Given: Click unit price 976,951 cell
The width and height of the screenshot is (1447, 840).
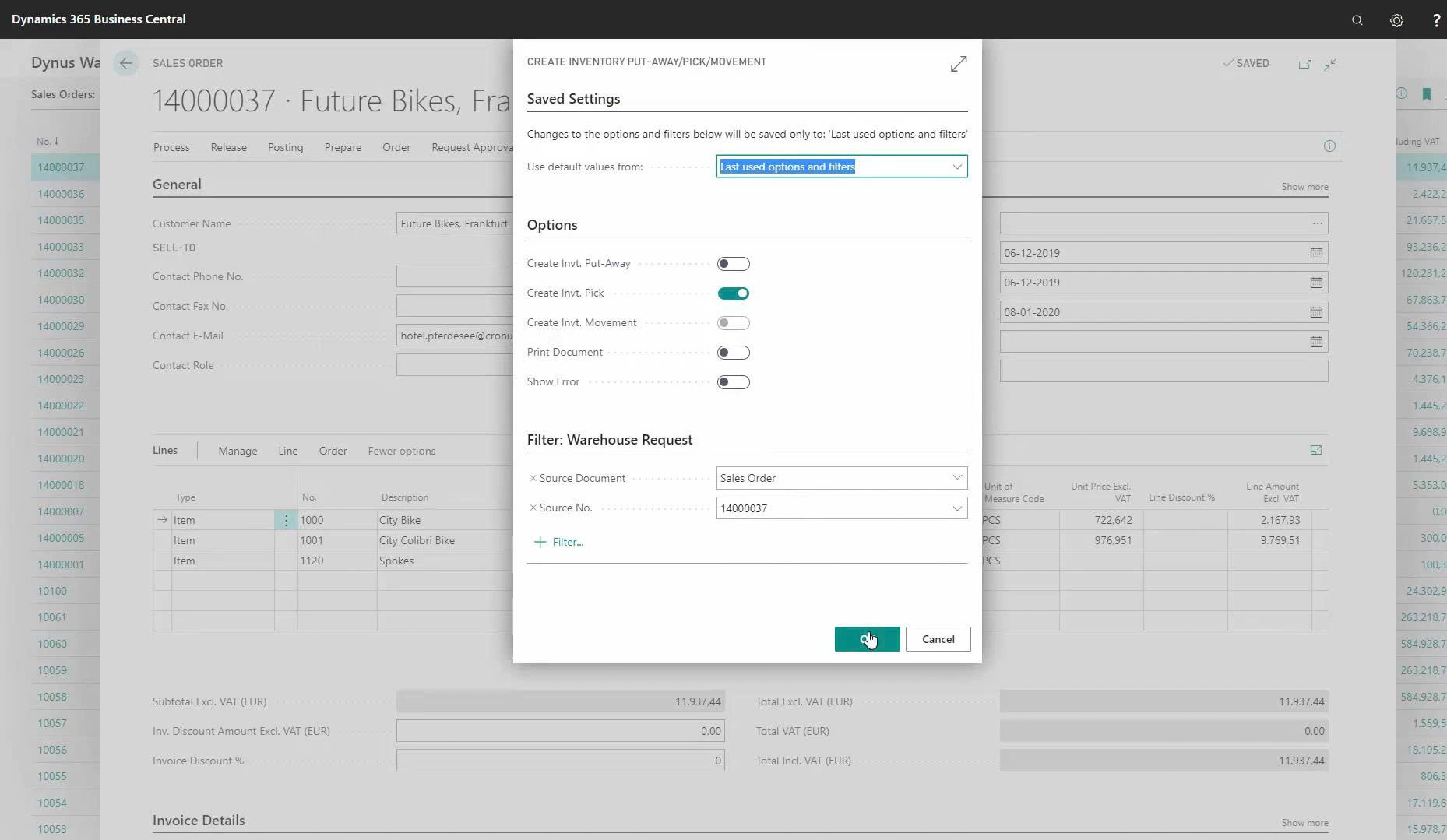Looking at the screenshot, I should tap(1100, 540).
